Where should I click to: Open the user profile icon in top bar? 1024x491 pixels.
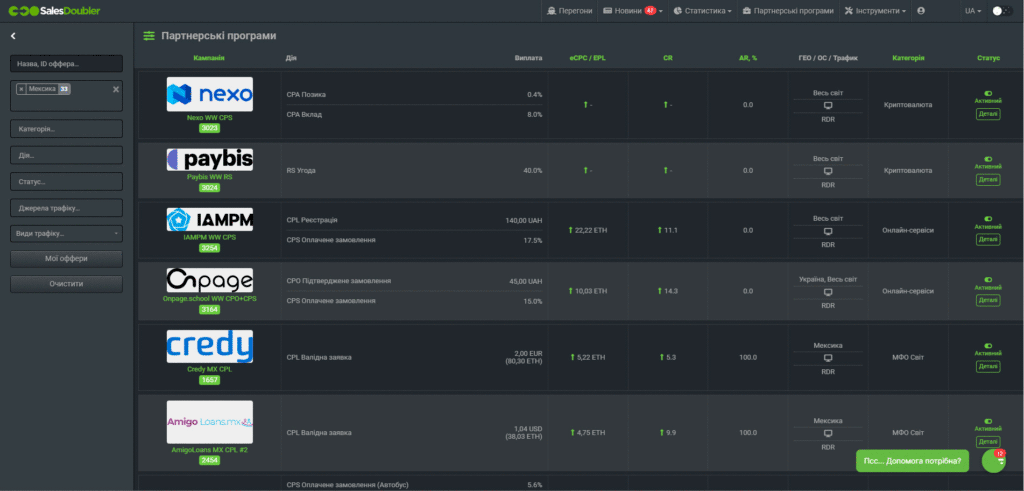[921, 10]
